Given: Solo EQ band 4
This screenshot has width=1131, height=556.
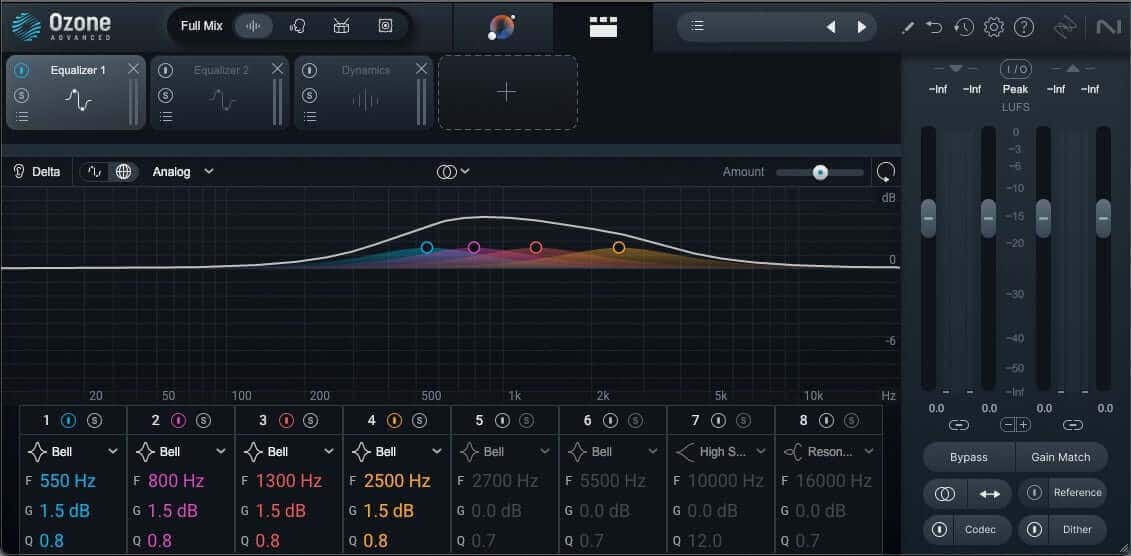Looking at the screenshot, I should [x=418, y=420].
